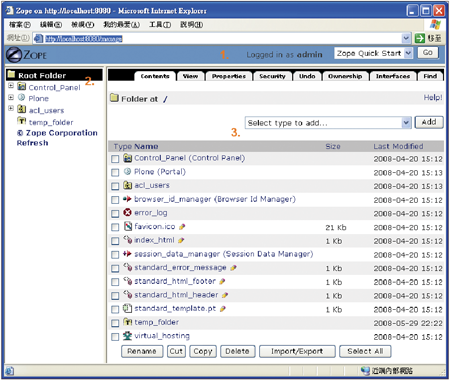This screenshot has width=450, height=380.
Task: Open the Ownership tab
Action: 345,76
